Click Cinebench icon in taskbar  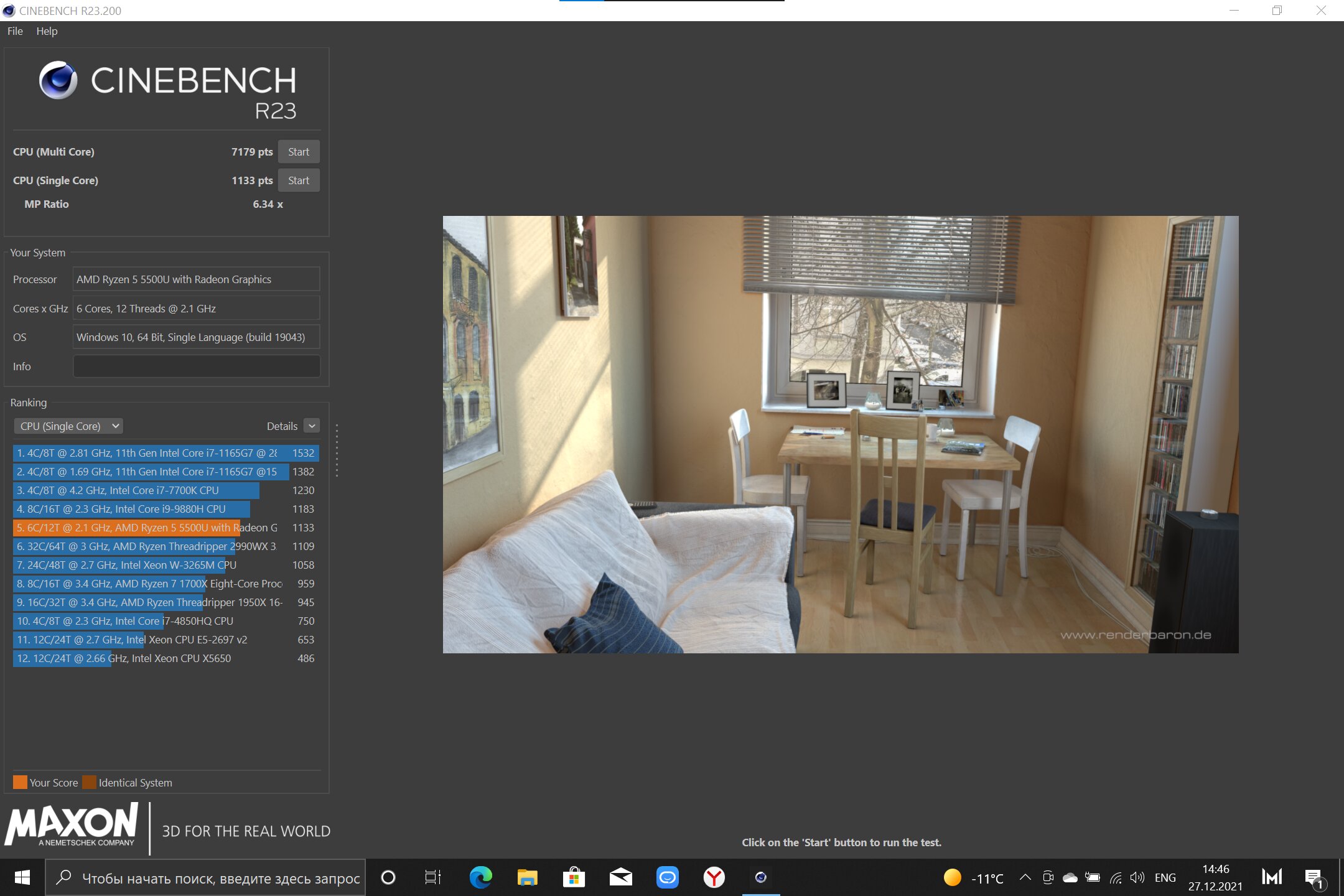(x=760, y=877)
